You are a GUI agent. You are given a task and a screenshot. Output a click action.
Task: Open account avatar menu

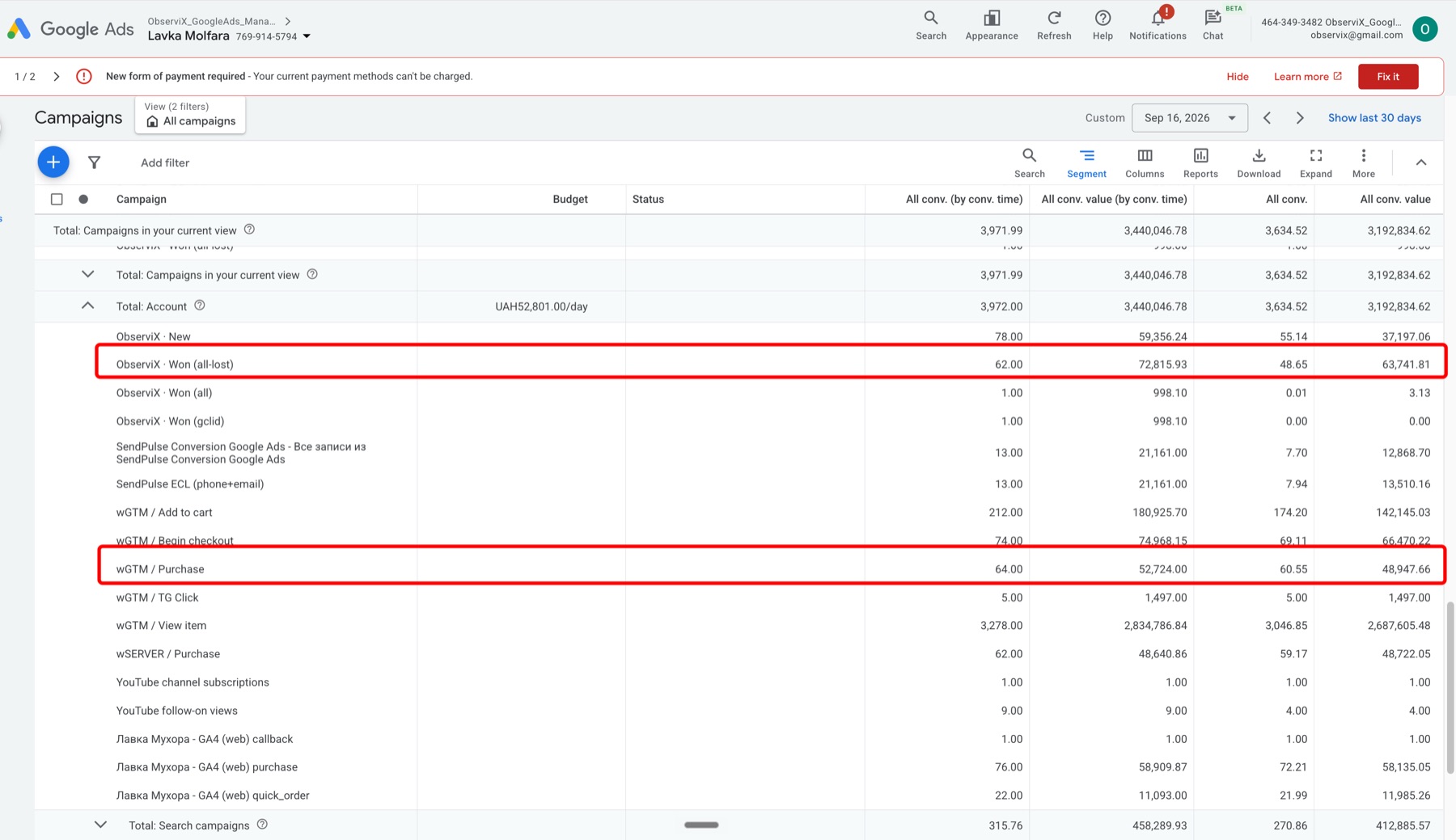tap(1424, 29)
